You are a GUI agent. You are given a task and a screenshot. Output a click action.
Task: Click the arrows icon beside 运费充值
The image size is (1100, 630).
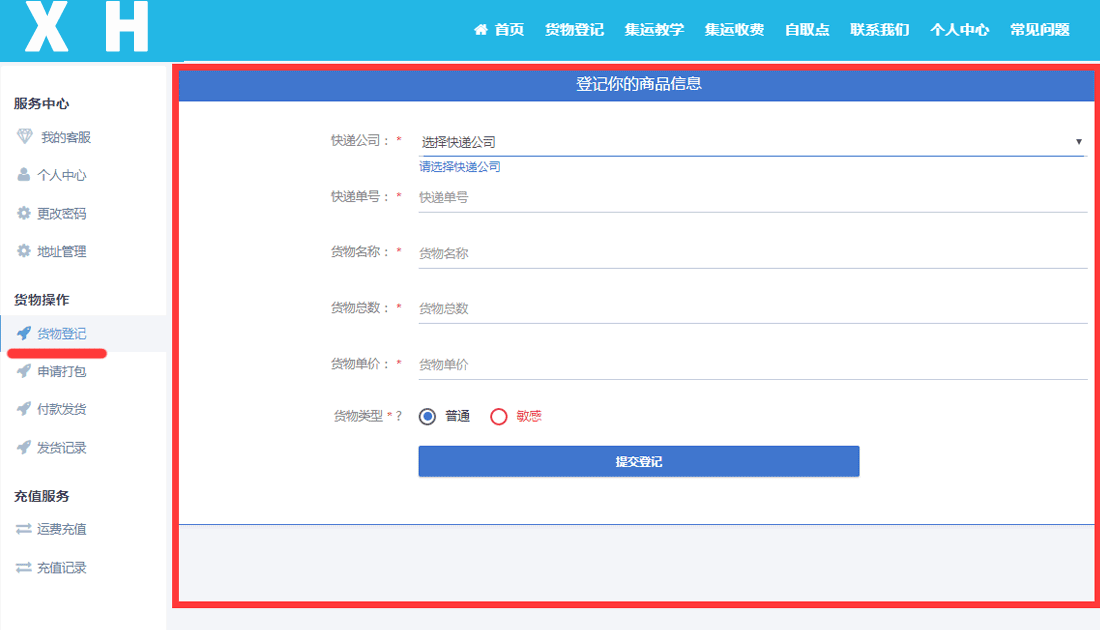(24, 529)
